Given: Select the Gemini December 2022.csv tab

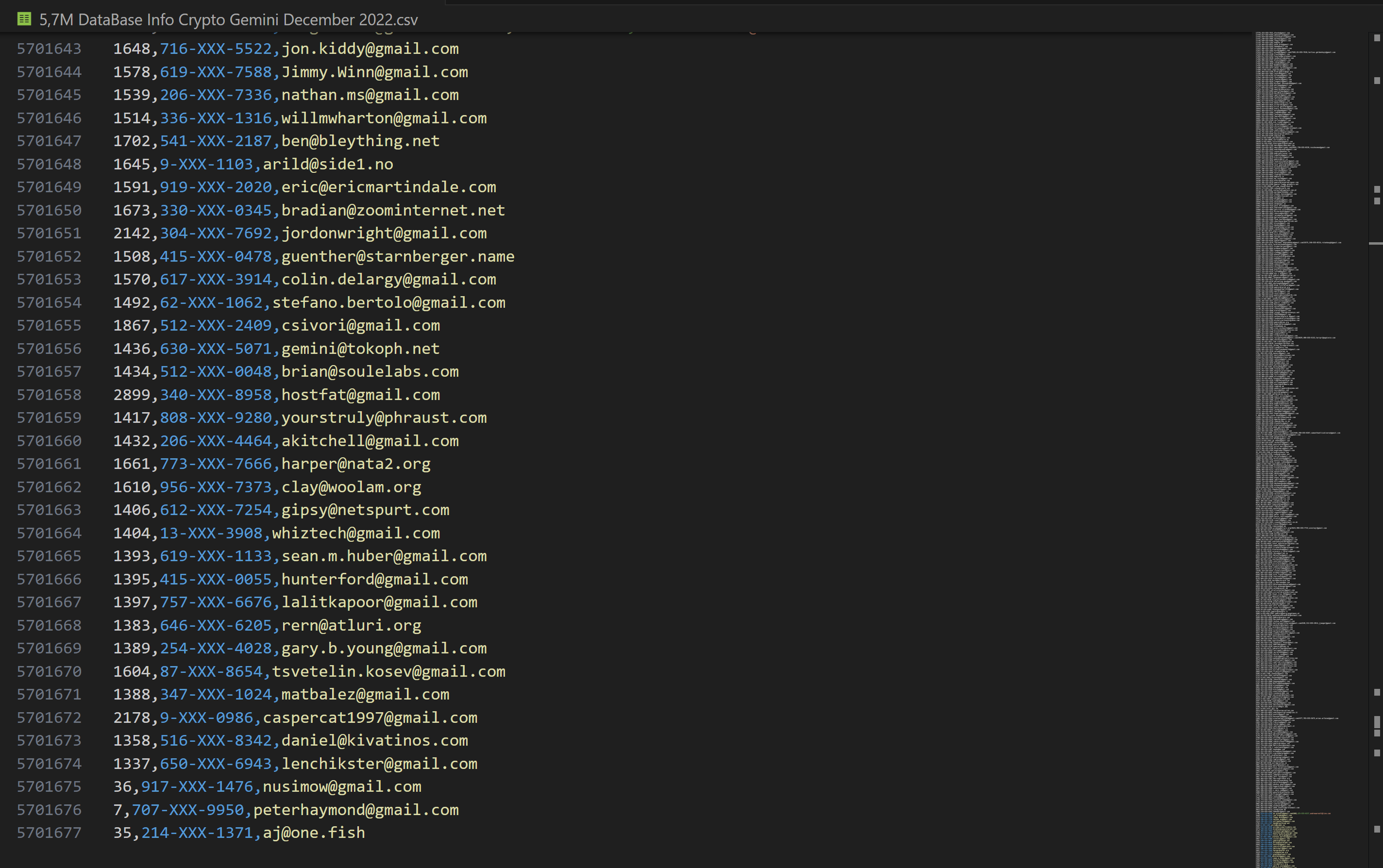Looking at the screenshot, I should point(228,19).
